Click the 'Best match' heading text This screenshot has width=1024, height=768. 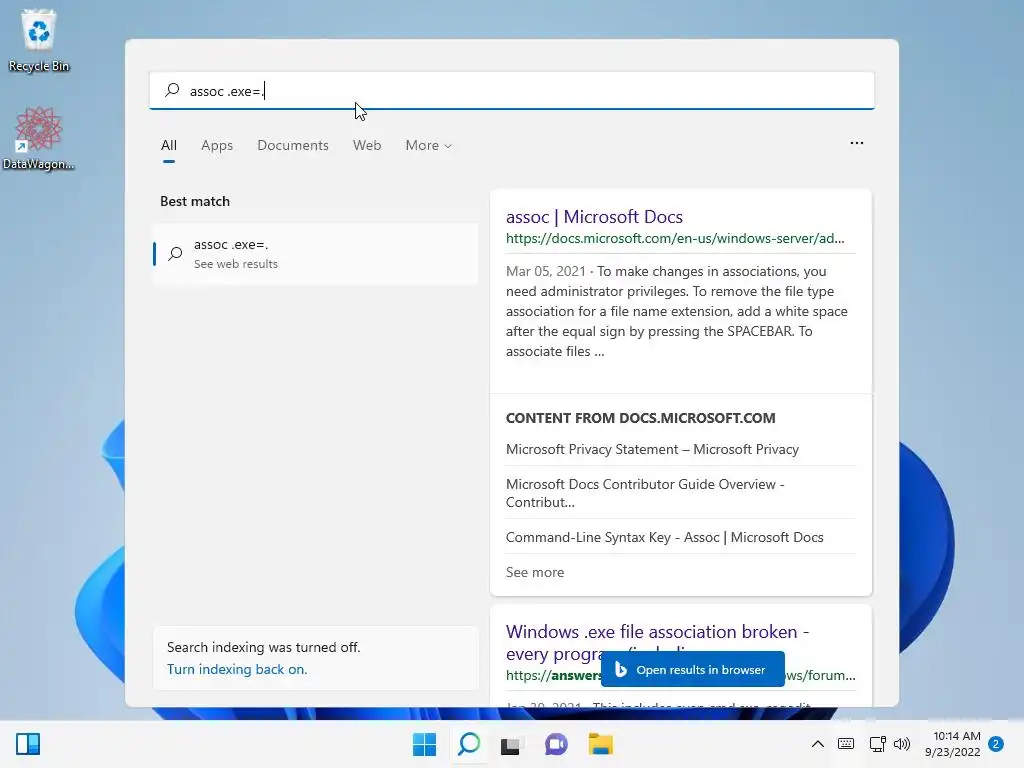click(195, 201)
